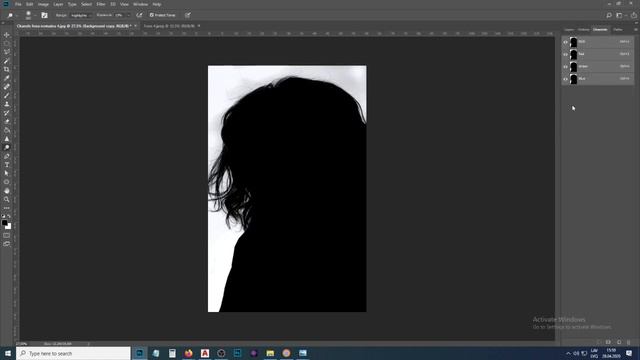Select the Ellipse shape tool
The width and height of the screenshot is (640, 360).
[7, 182]
